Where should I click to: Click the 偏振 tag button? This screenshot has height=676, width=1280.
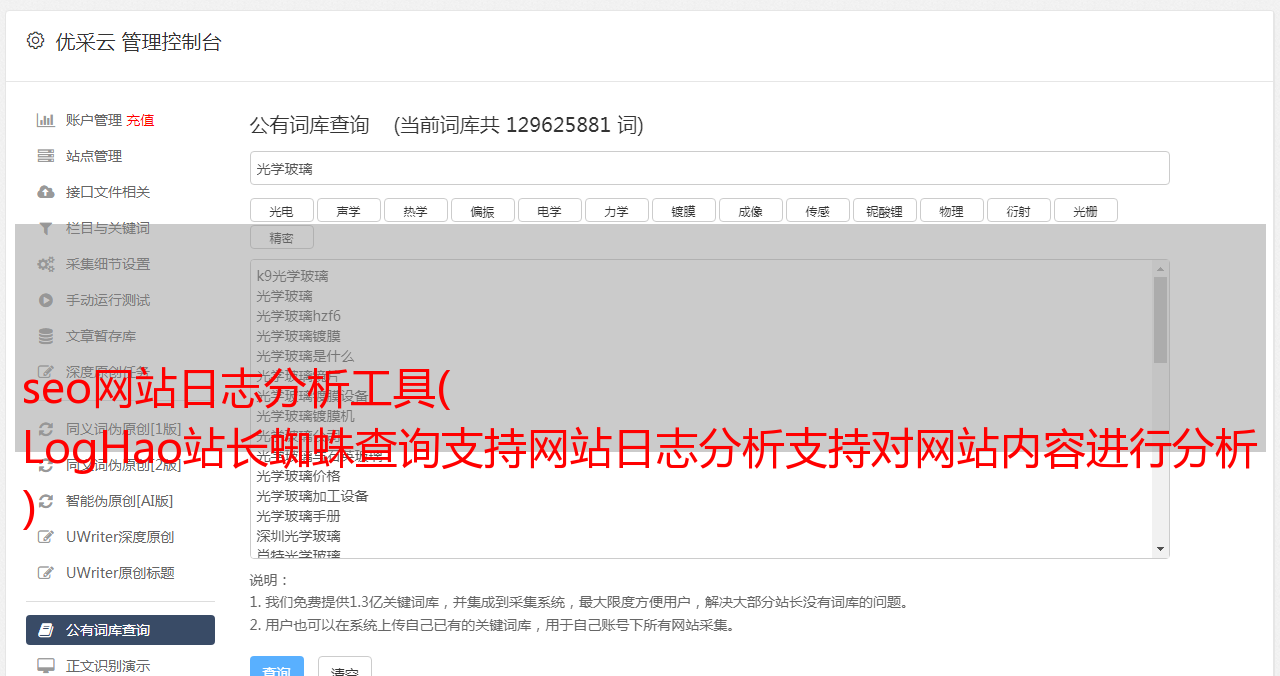coord(483,210)
